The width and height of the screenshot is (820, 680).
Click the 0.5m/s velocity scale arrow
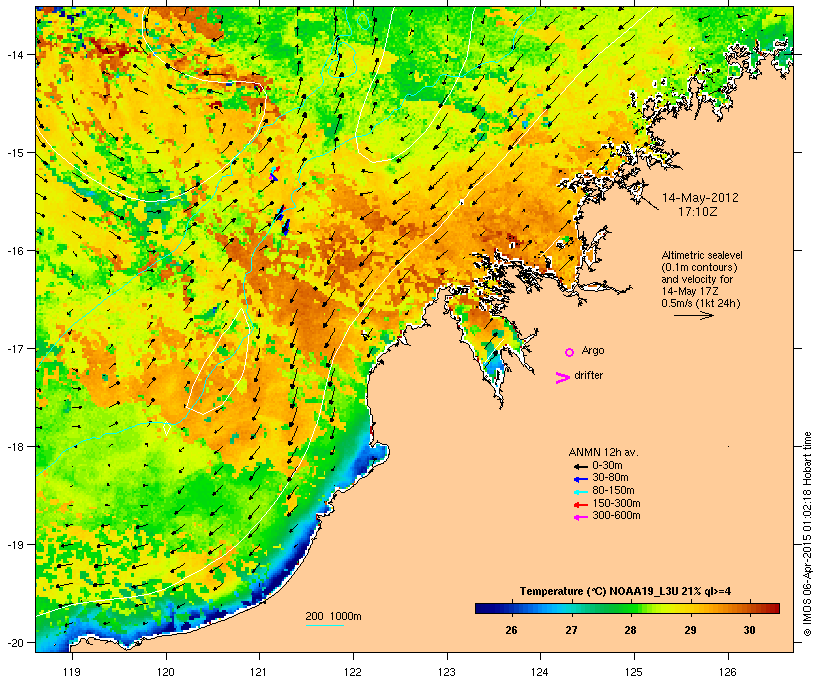click(693, 315)
